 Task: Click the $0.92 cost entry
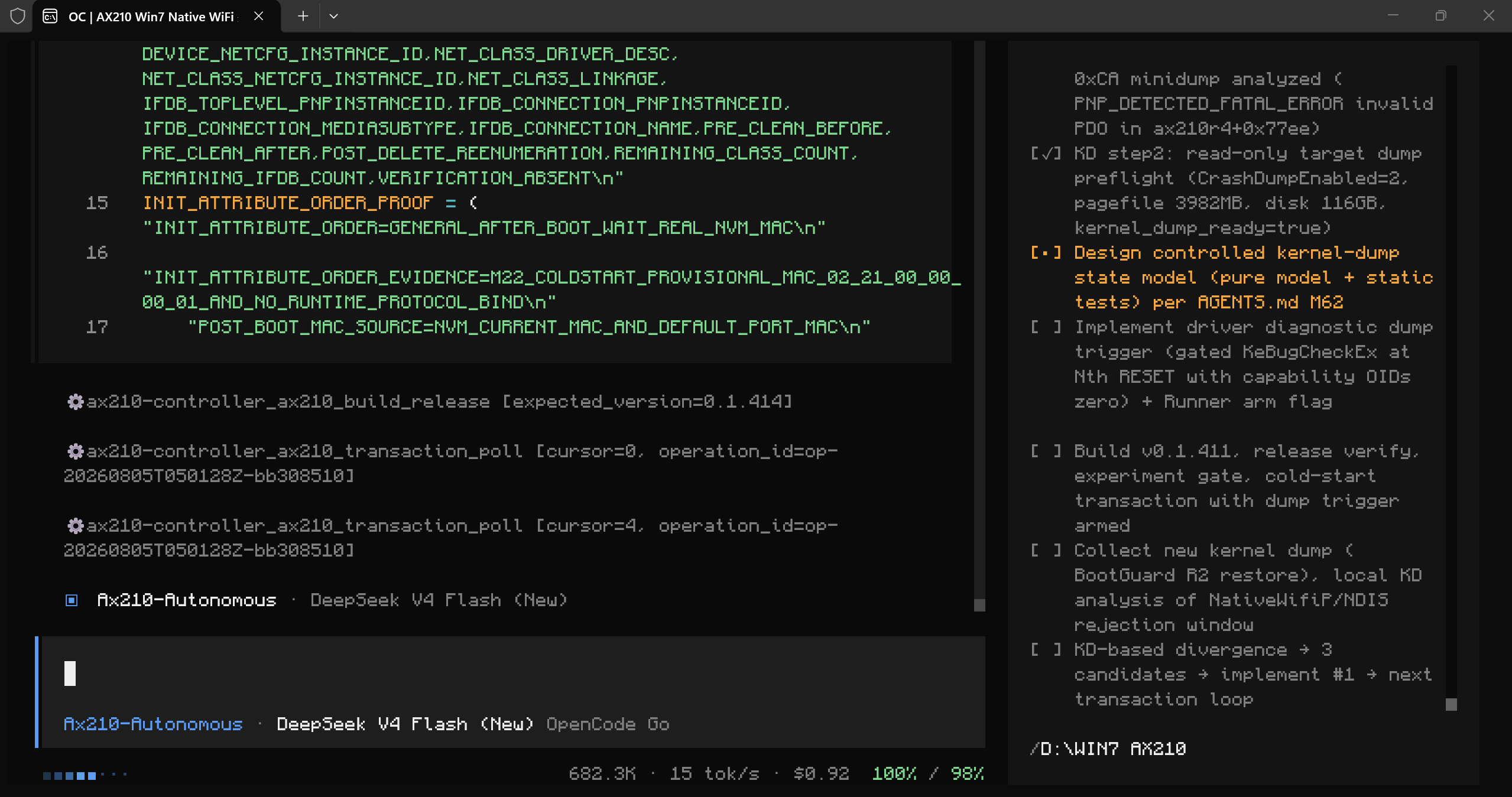click(821, 774)
